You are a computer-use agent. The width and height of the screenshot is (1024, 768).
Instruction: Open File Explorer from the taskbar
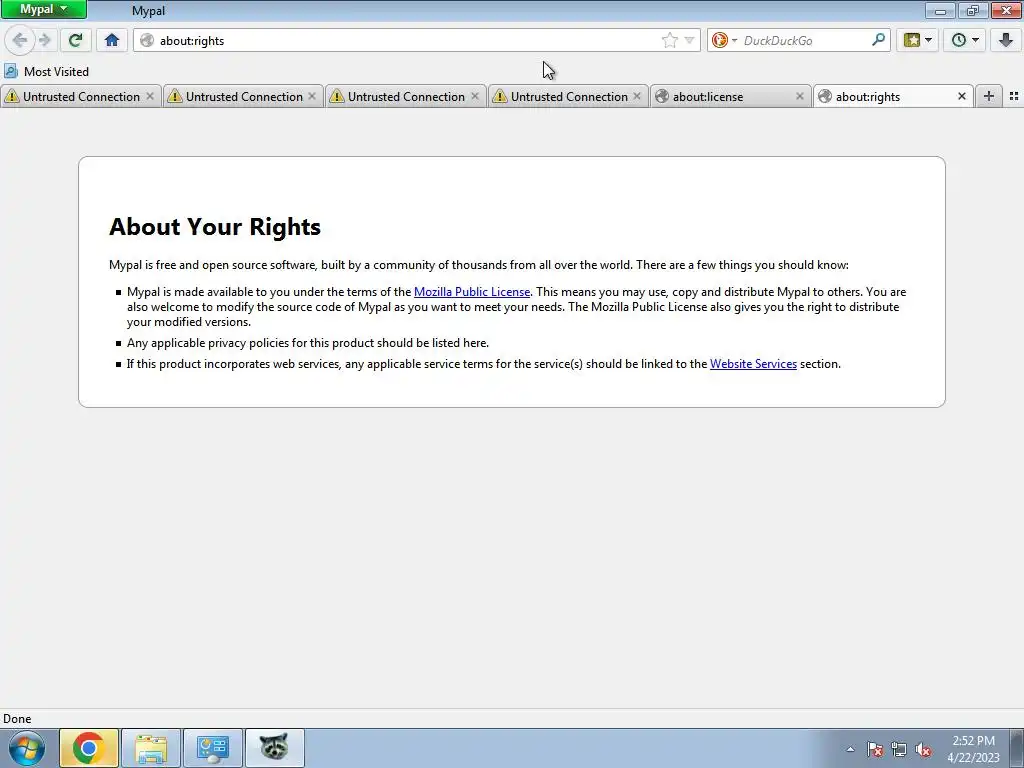(x=151, y=748)
